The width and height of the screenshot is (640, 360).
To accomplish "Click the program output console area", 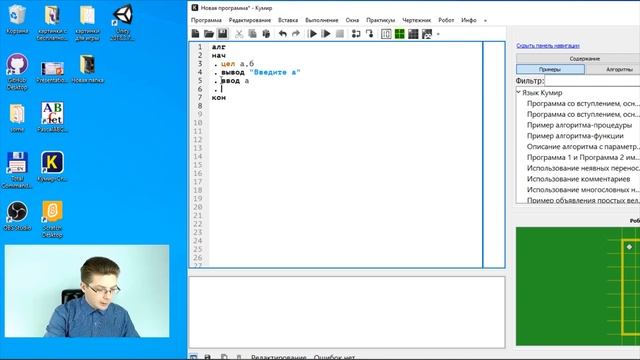I will point(347,312).
